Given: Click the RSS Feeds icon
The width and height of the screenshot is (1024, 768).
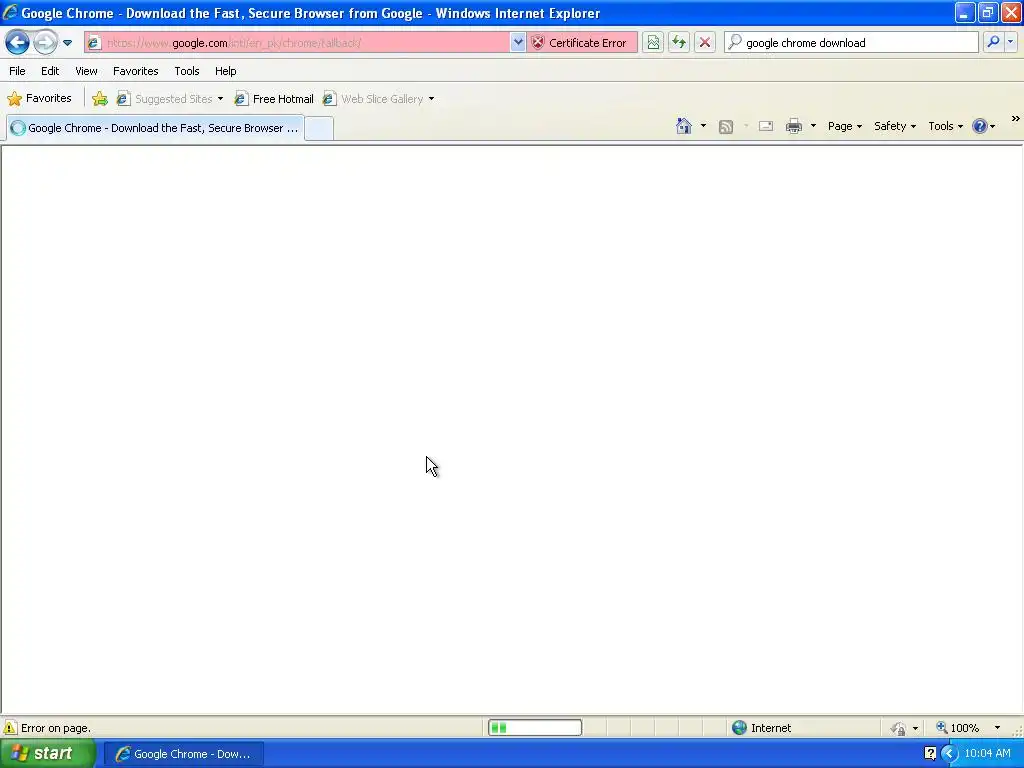Looking at the screenshot, I should pos(726,127).
